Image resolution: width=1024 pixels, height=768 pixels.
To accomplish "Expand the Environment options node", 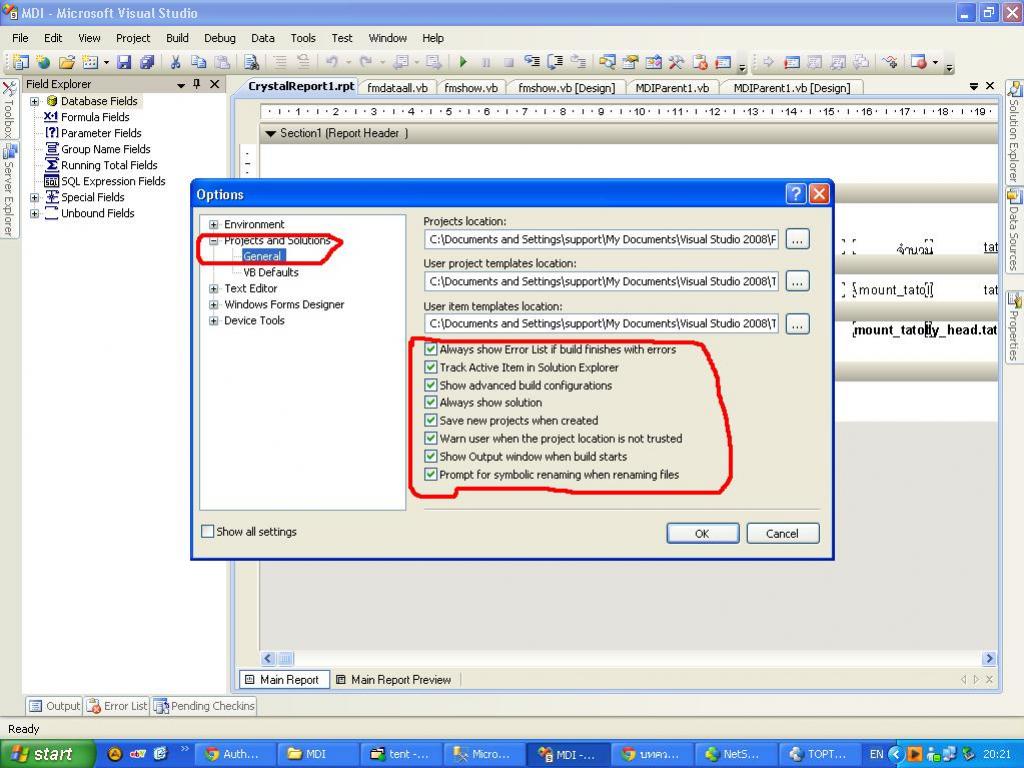I will [x=214, y=225].
